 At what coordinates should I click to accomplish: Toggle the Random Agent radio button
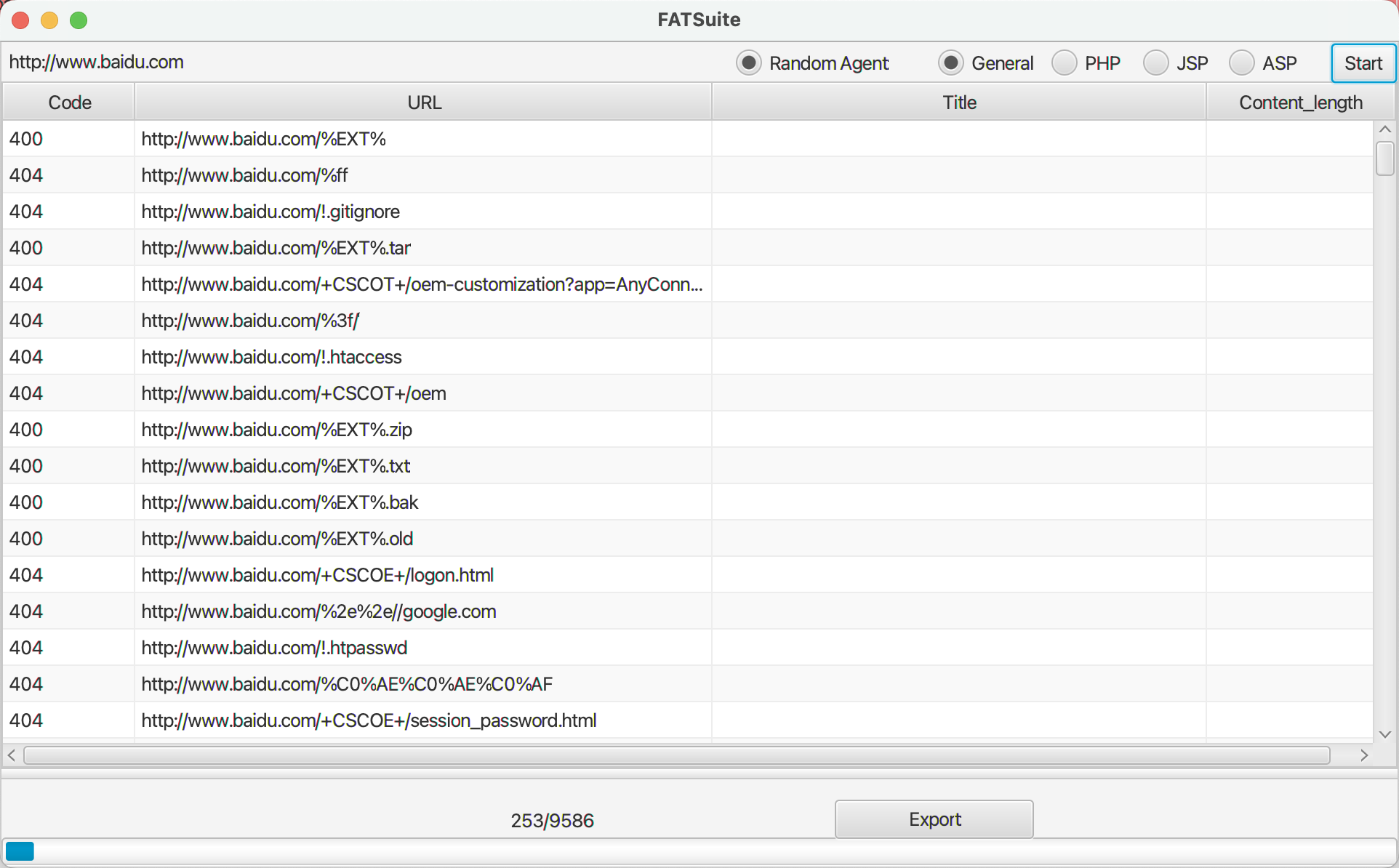(x=748, y=63)
